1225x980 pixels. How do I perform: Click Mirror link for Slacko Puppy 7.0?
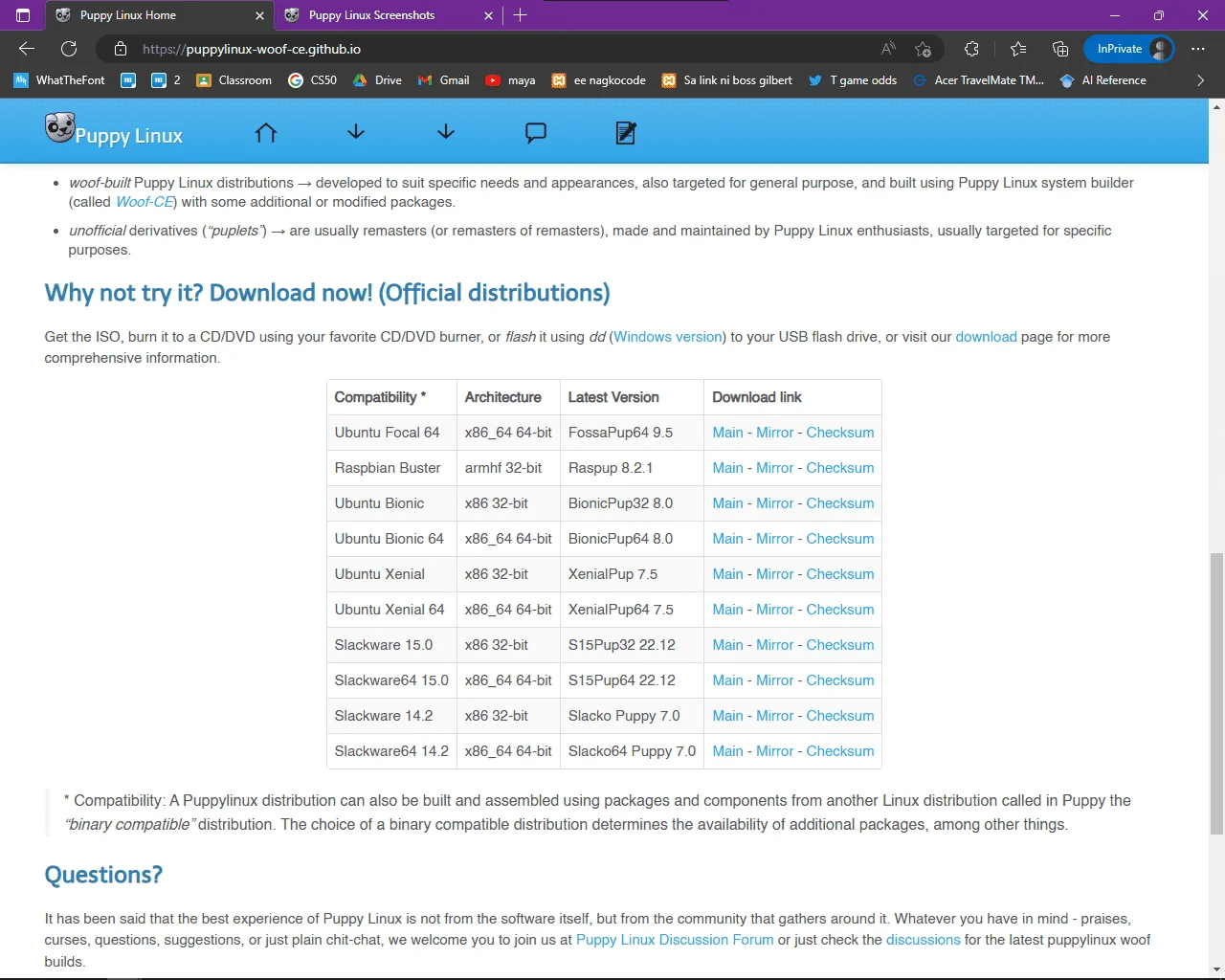tap(774, 716)
